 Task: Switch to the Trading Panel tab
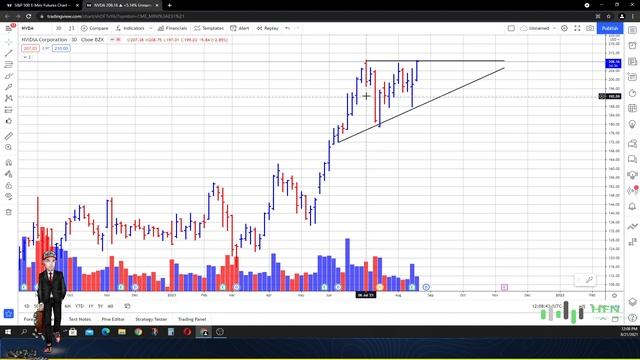pyautogui.click(x=192, y=319)
